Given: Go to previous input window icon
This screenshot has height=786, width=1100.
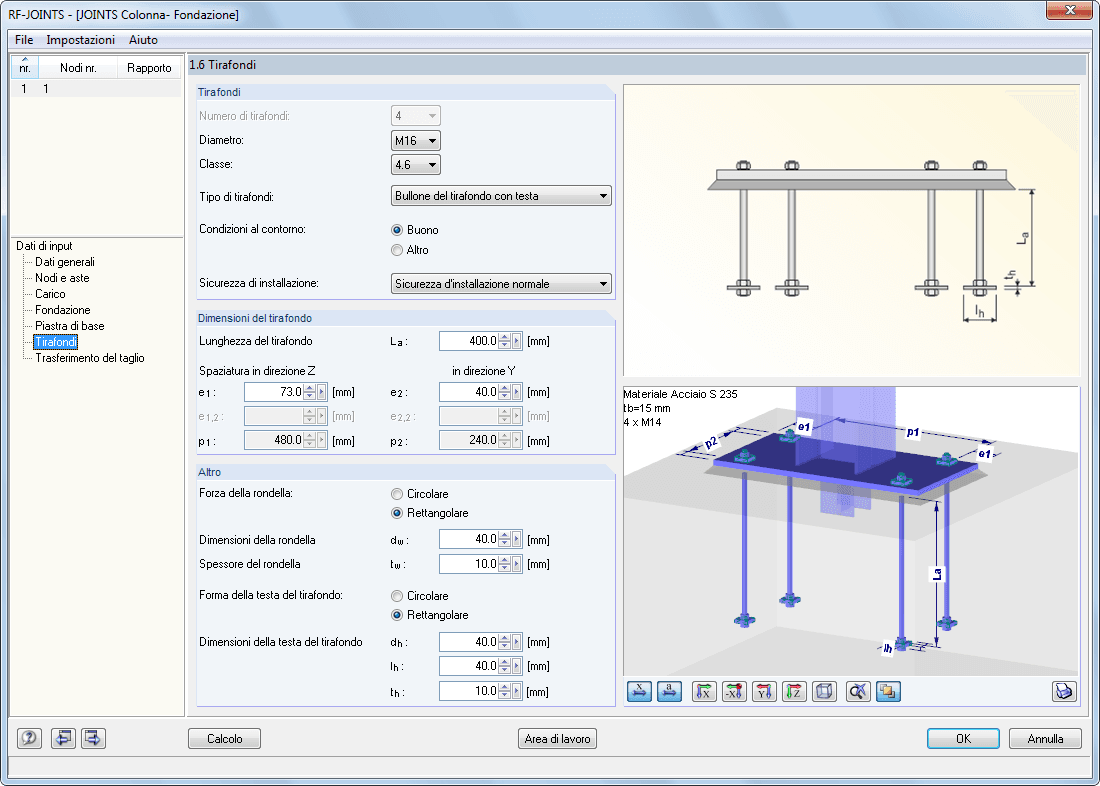Looking at the screenshot, I should pyautogui.click(x=63, y=738).
